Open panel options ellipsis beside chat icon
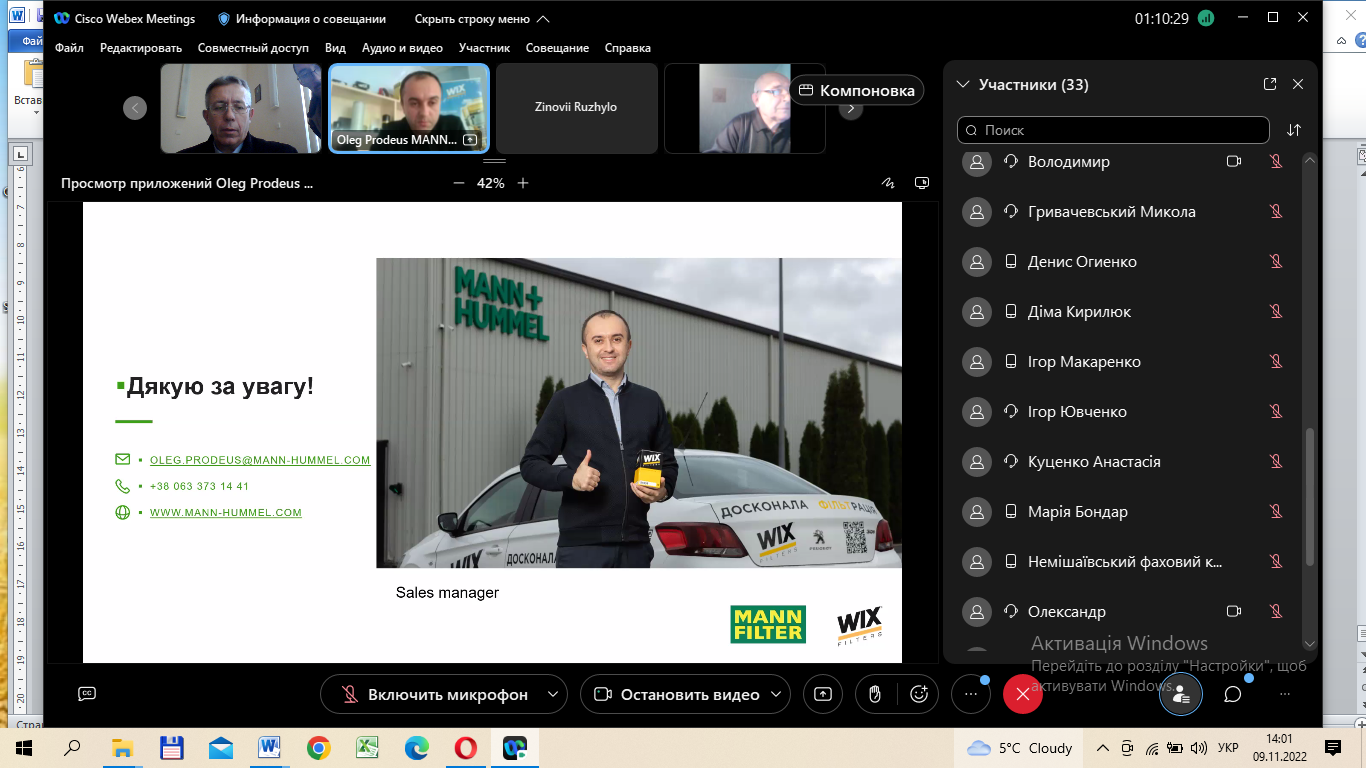The width and height of the screenshot is (1366, 768). click(x=1285, y=694)
